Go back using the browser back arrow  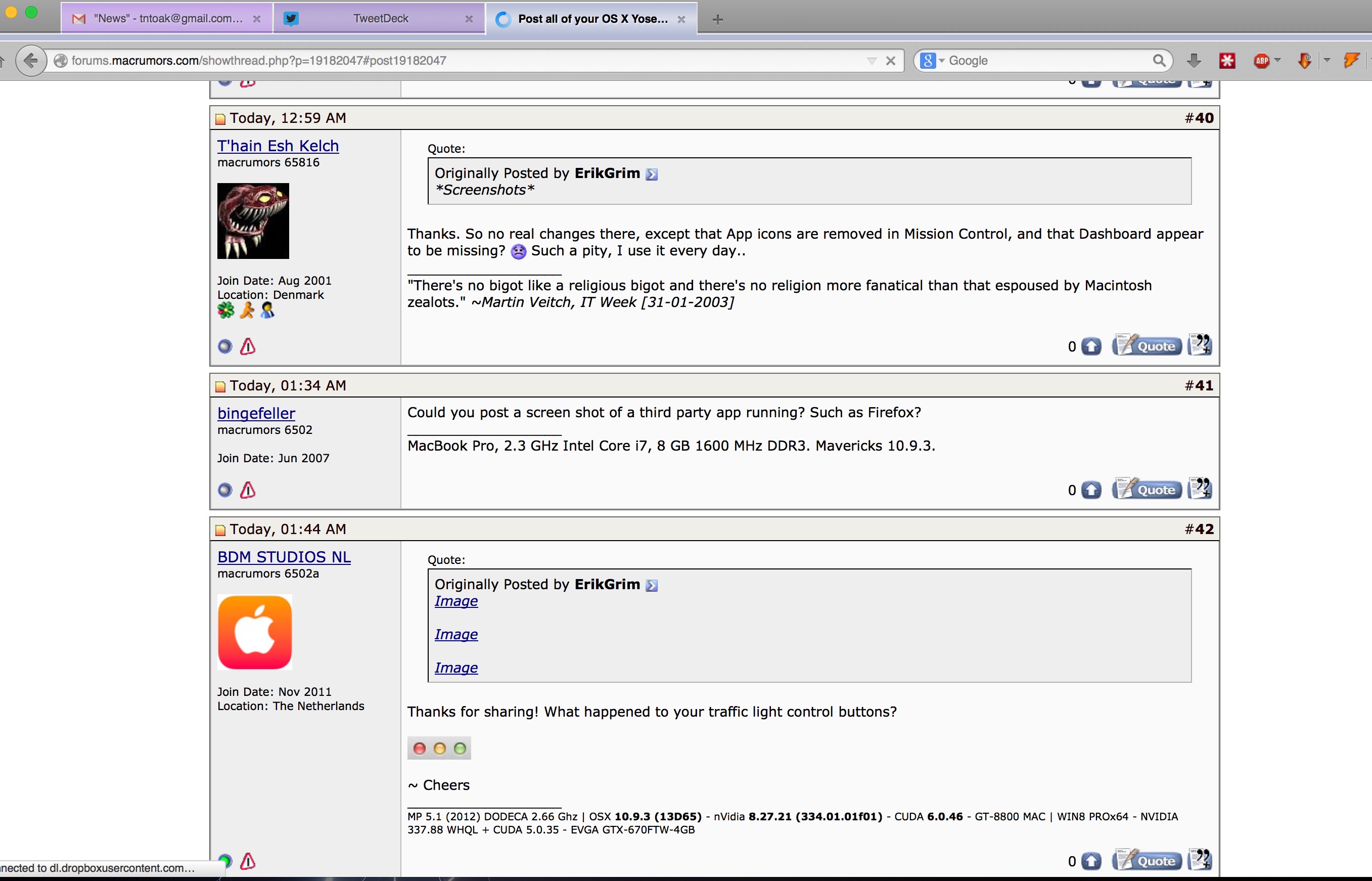pyautogui.click(x=31, y=60)
